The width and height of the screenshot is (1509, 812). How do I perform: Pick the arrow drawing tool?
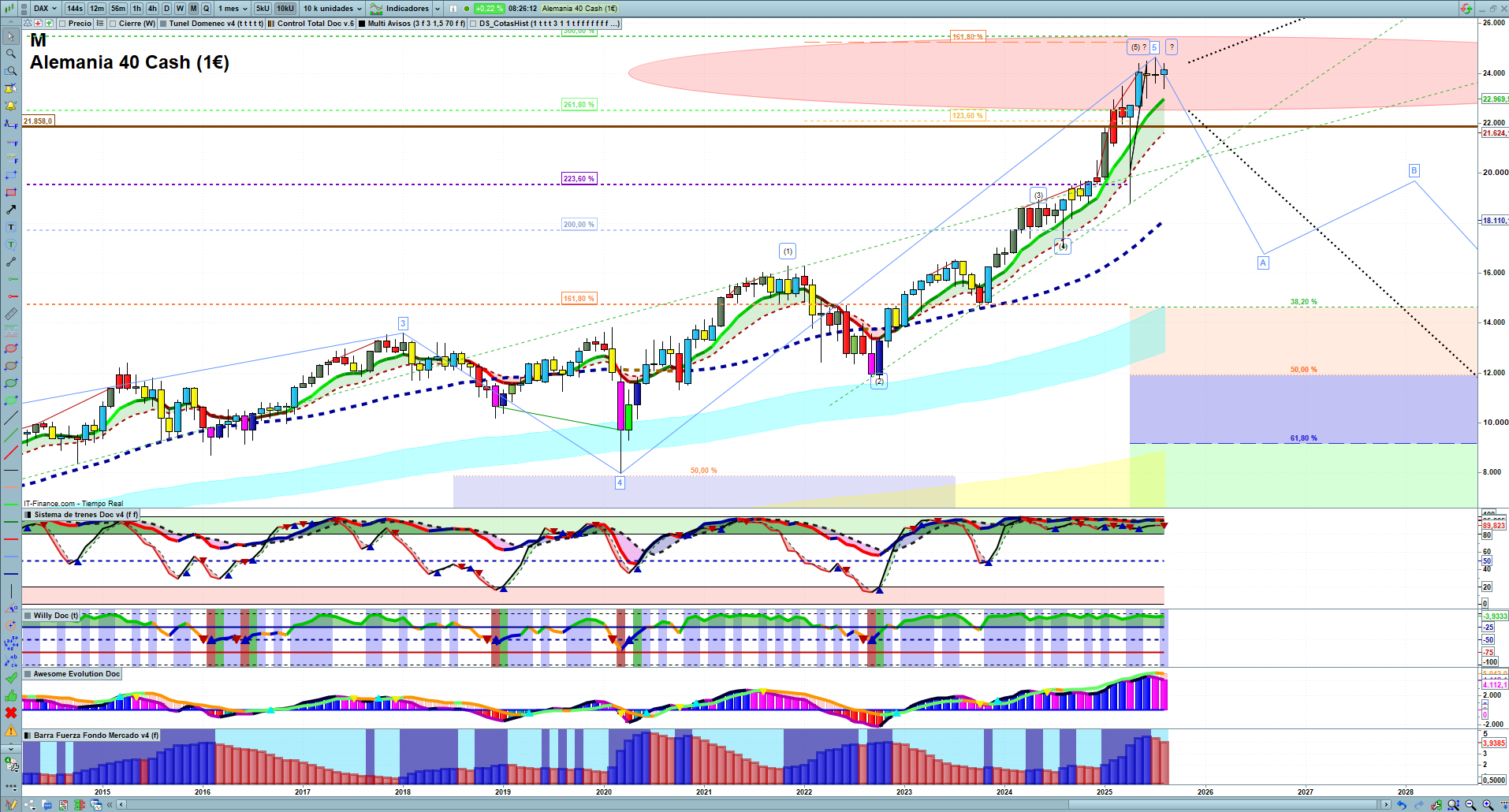click(x=11, y=210)
